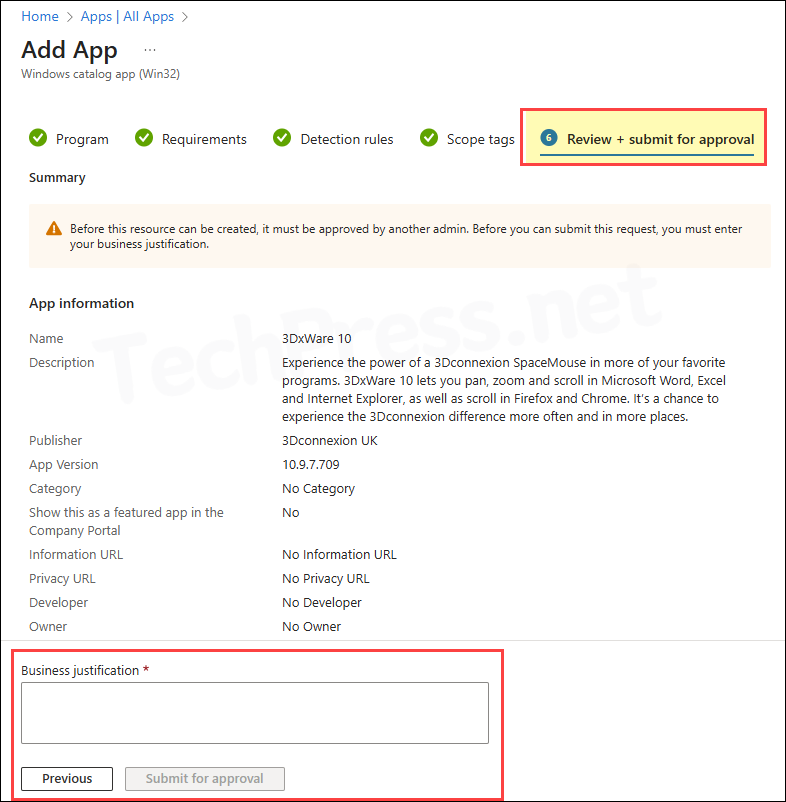
Task: Click the Owner field label
Action: pos(48,627)
